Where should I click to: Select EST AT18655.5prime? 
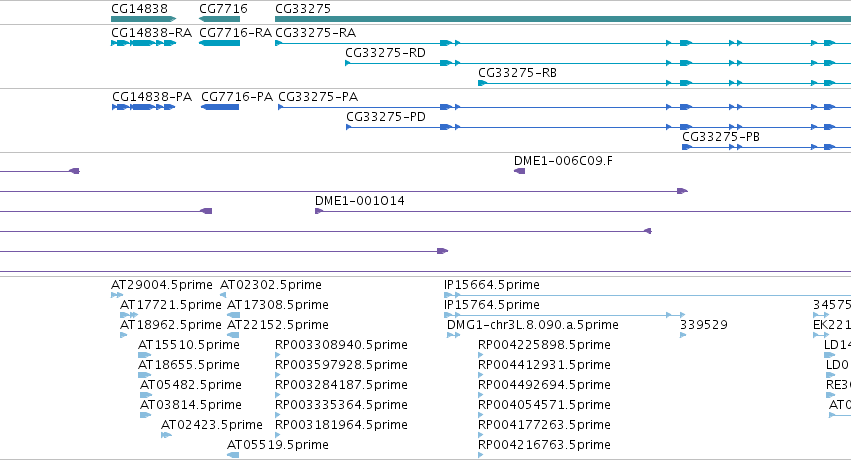point(189,365)
